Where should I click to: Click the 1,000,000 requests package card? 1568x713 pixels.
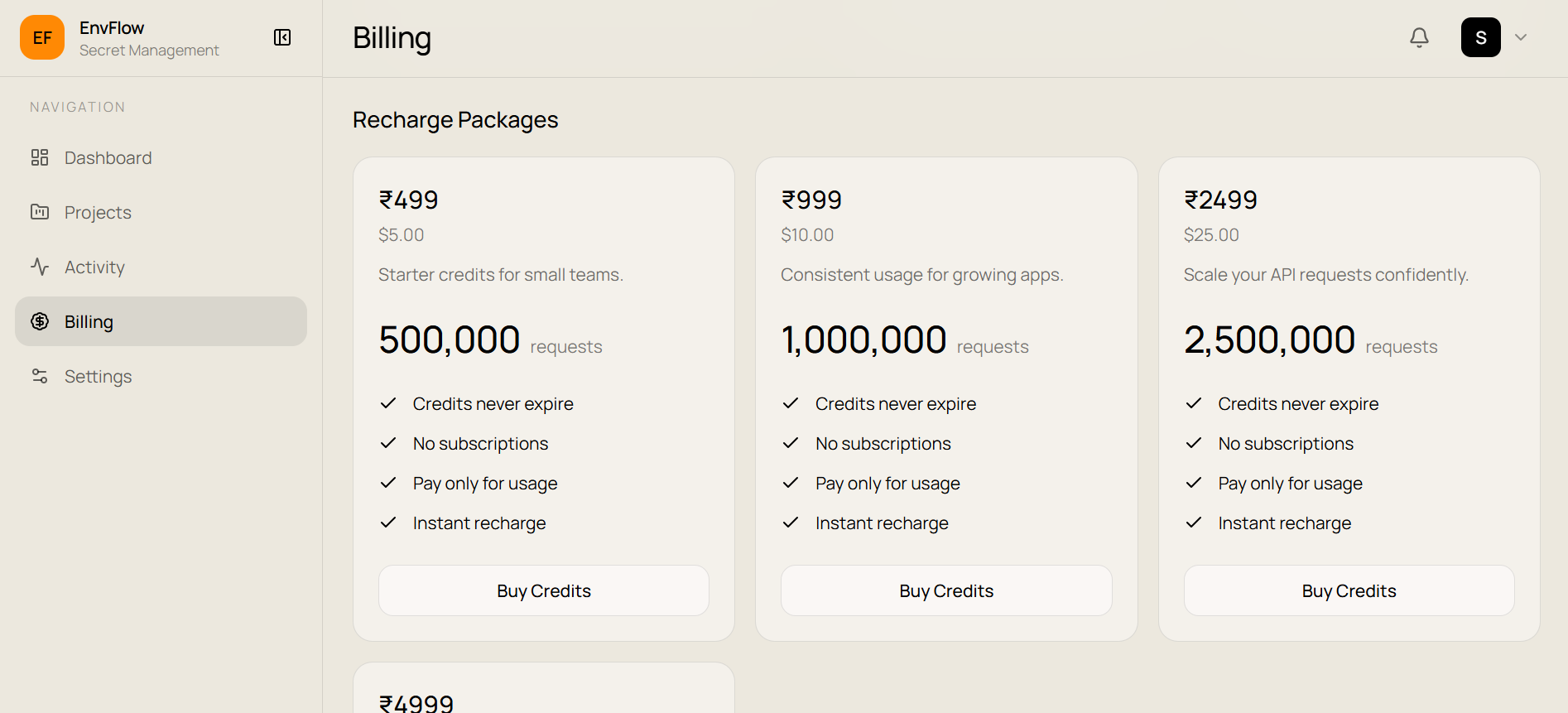(946, 399)
